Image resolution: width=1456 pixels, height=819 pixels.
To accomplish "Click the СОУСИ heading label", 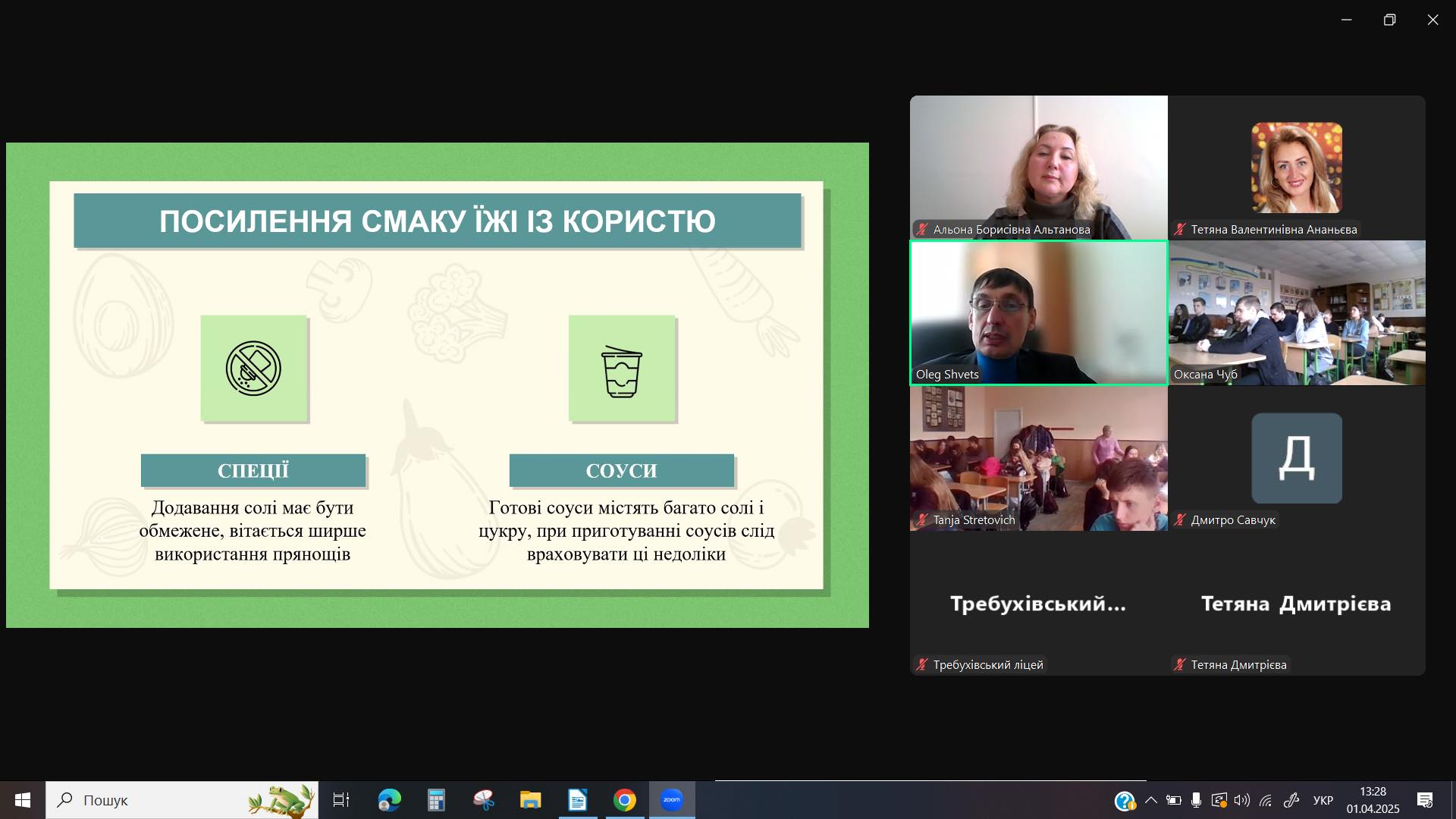I will [x=622, y=470].
